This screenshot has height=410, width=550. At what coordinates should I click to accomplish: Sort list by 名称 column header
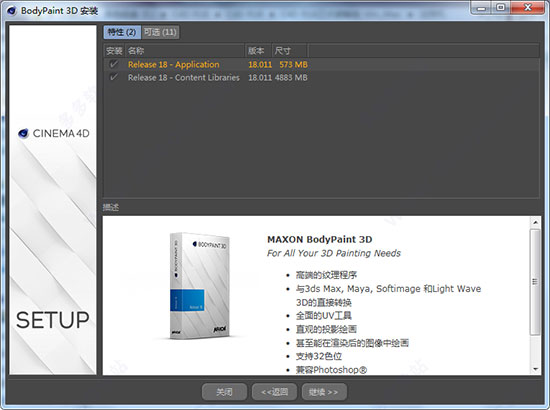point(185,51)
